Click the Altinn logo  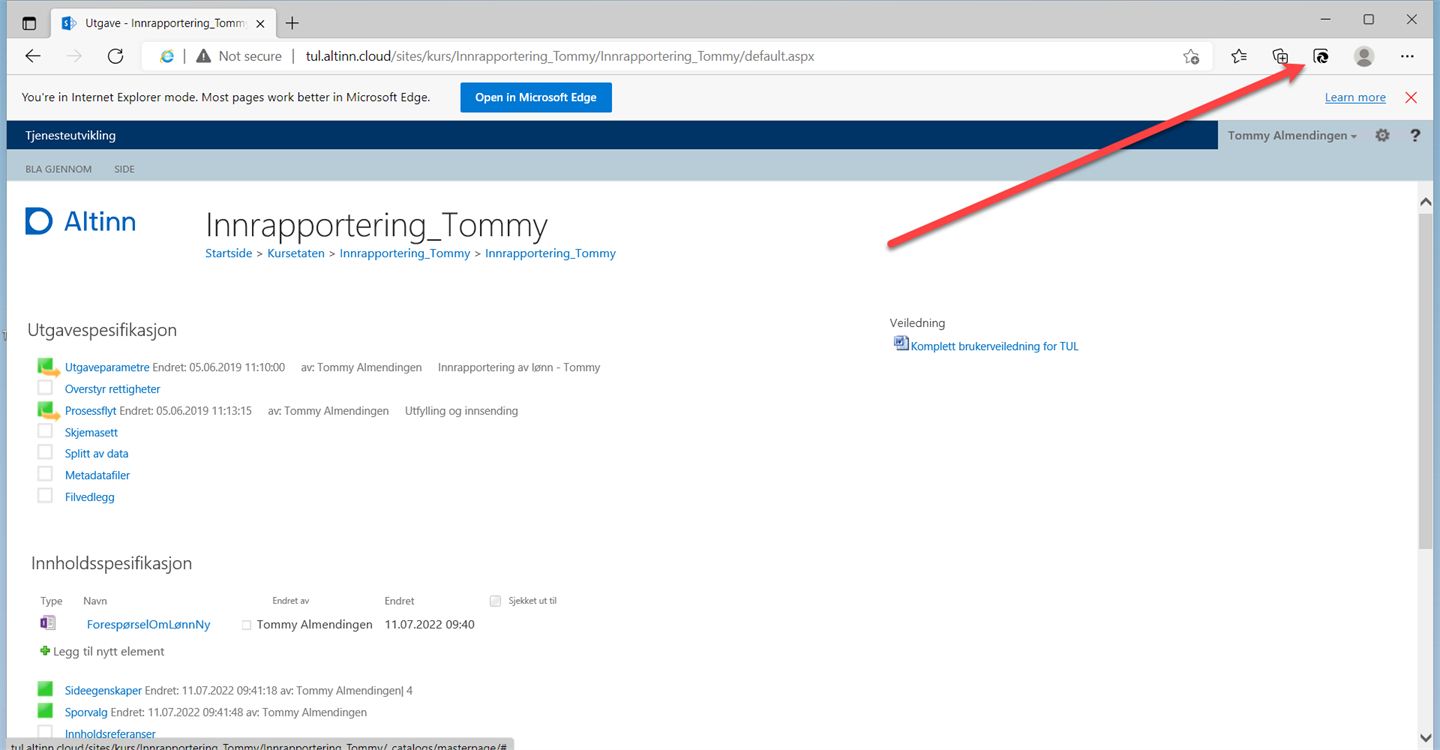(81, 221)
